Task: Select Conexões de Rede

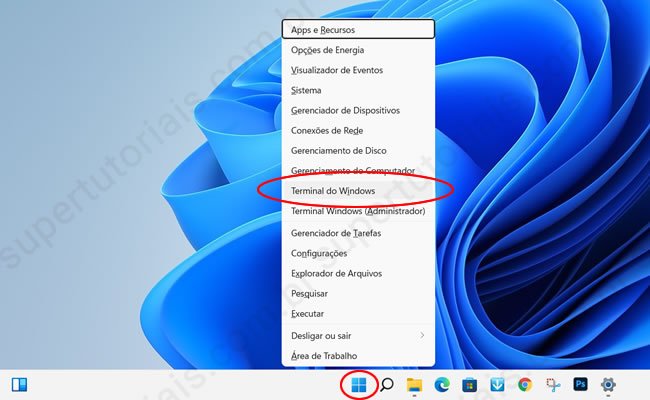Action: [358, 131]
